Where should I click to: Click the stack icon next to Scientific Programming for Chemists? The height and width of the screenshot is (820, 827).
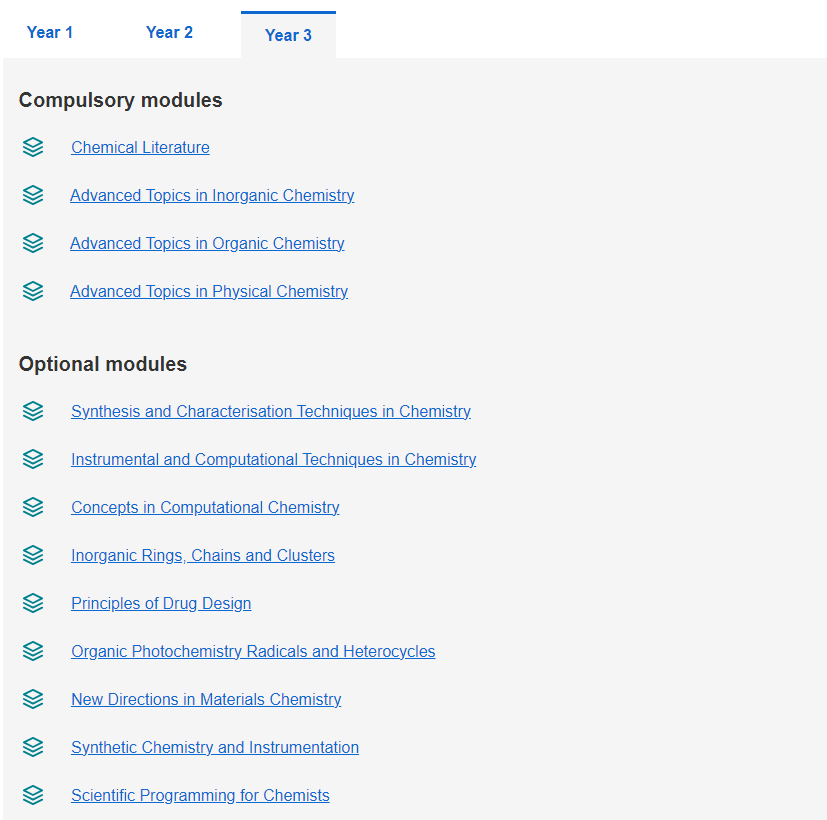(33, 795)
